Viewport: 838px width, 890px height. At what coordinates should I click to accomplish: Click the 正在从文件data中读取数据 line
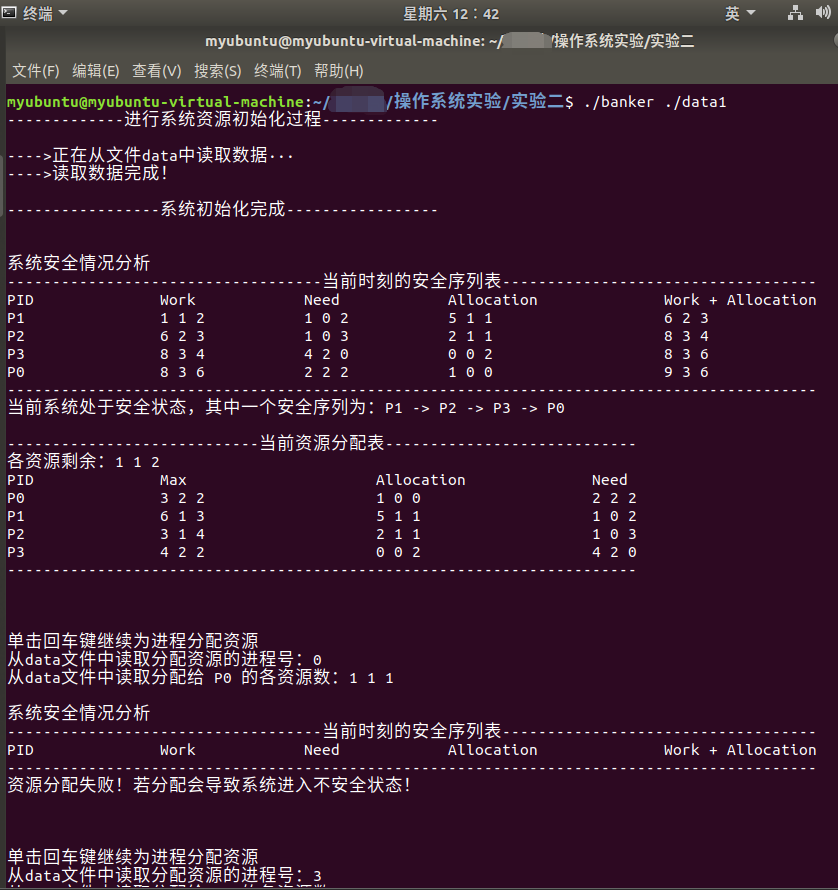(x=150, y=155)
